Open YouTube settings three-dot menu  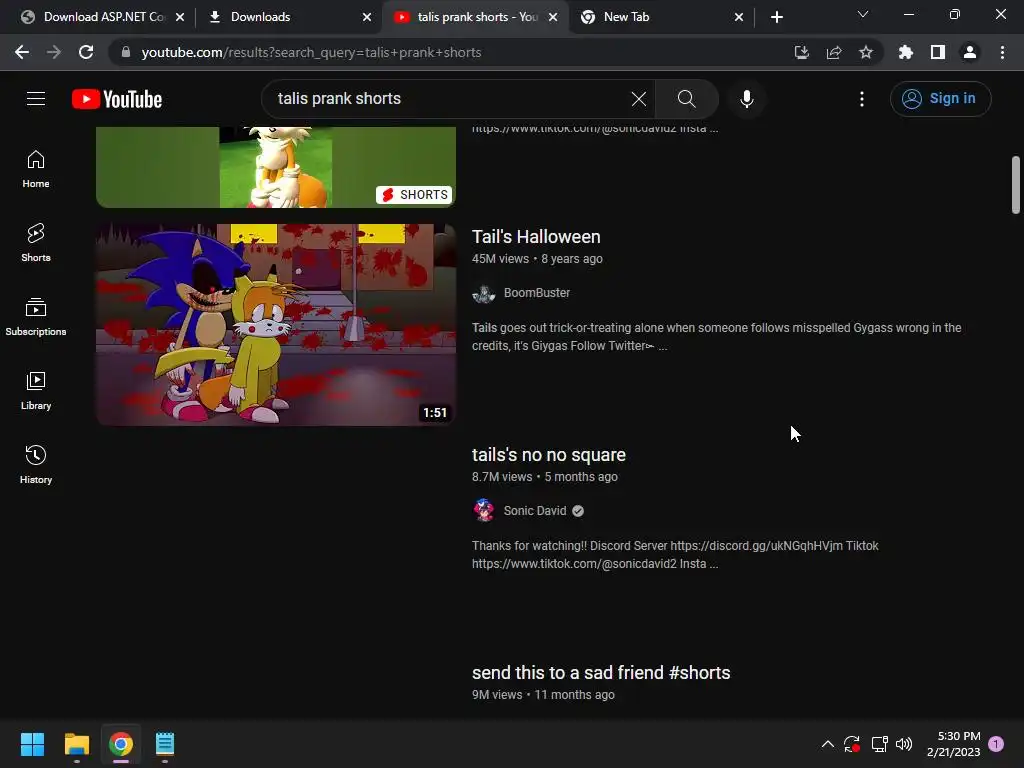(862, 99)
